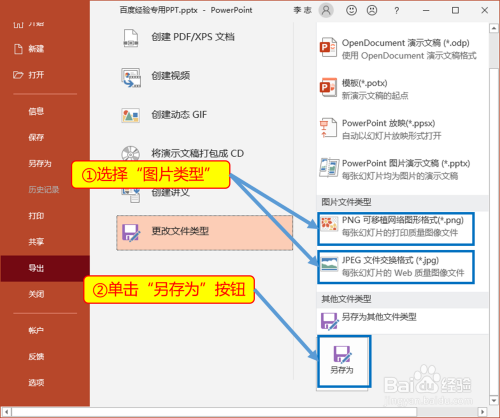Select 模板(*.potx) file type
Viewport: 500px width, 418px height.
click(402, 89)
